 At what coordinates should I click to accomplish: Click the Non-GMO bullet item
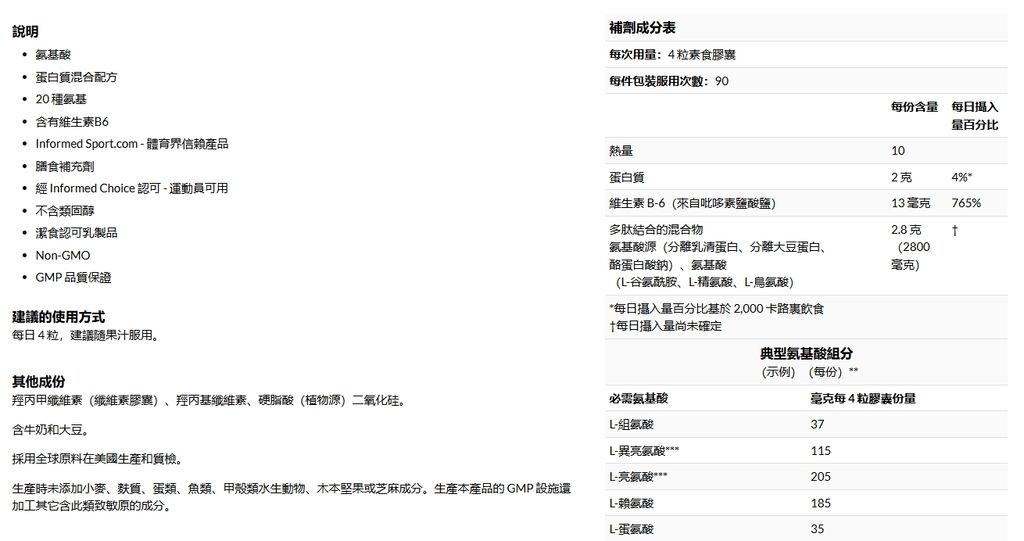[62, 255]
